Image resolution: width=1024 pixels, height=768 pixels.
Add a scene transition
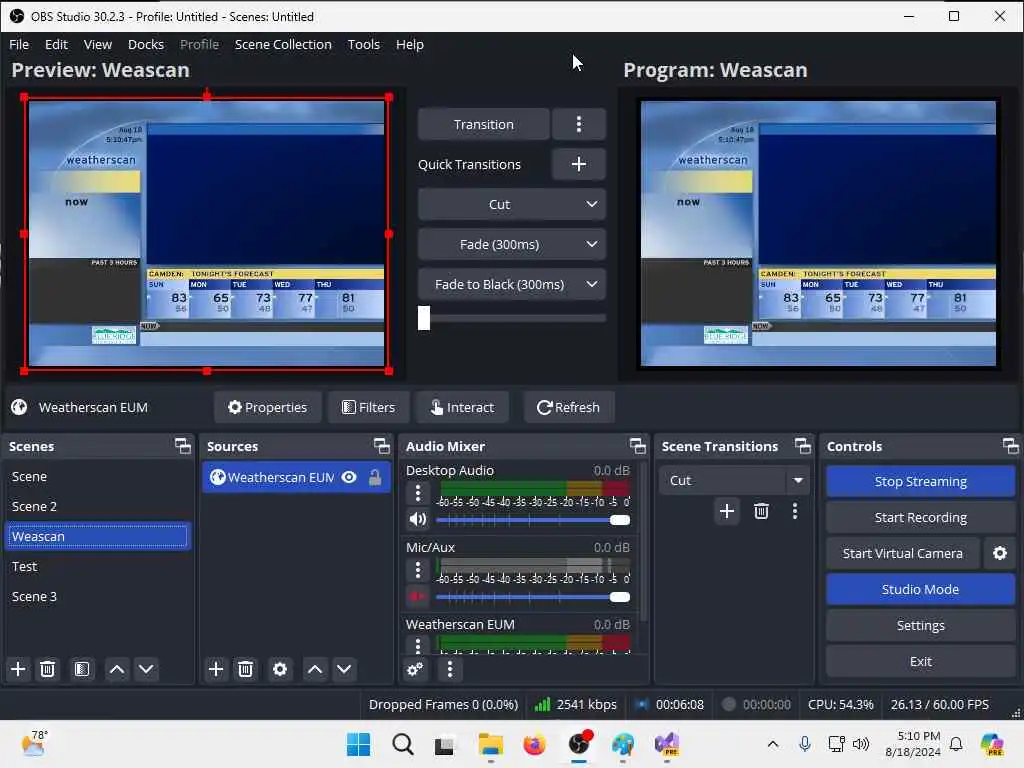727,511
